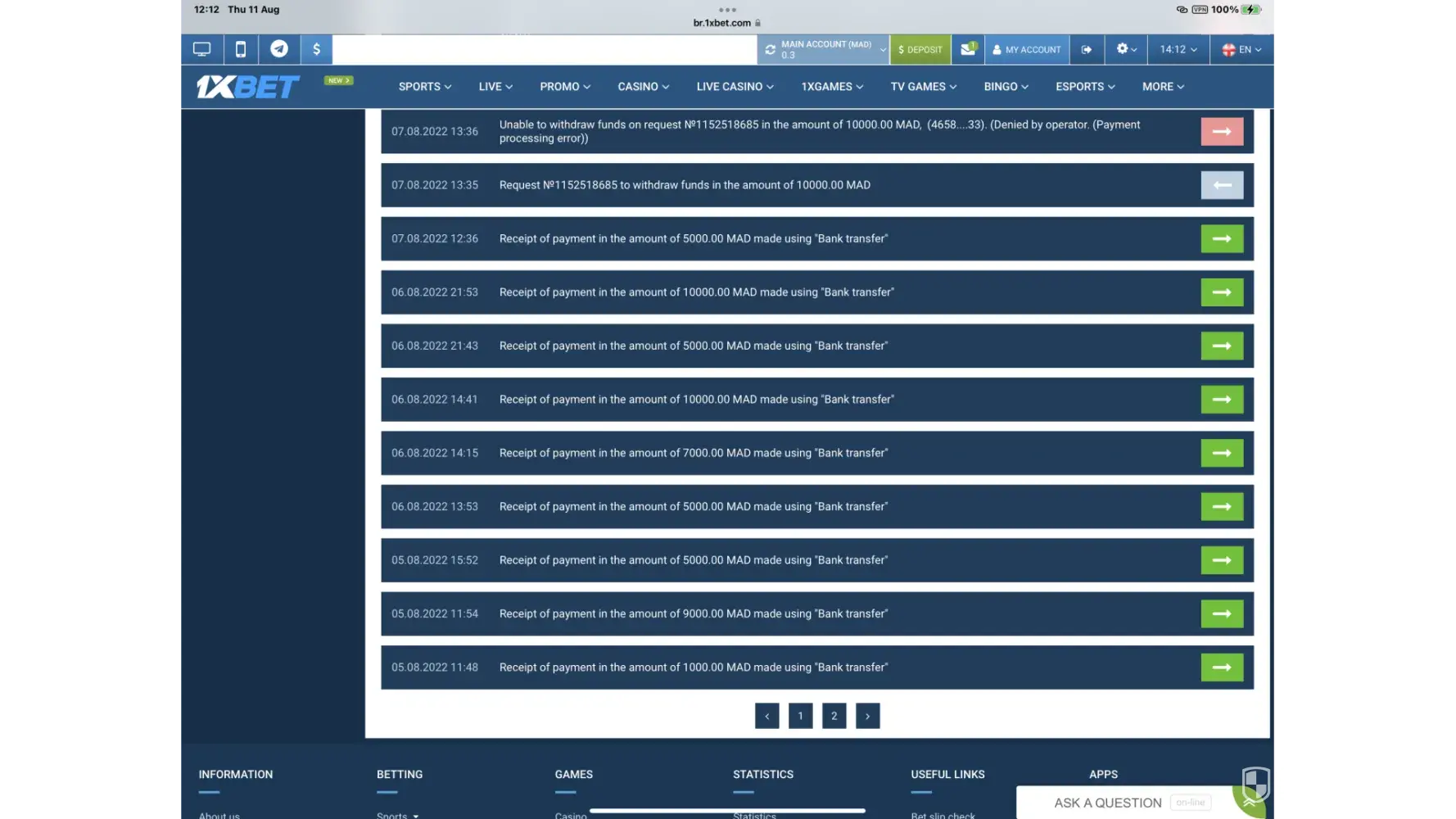
Task: Click the INFORMATION footer heading
Action: click(x=236, y=774)
